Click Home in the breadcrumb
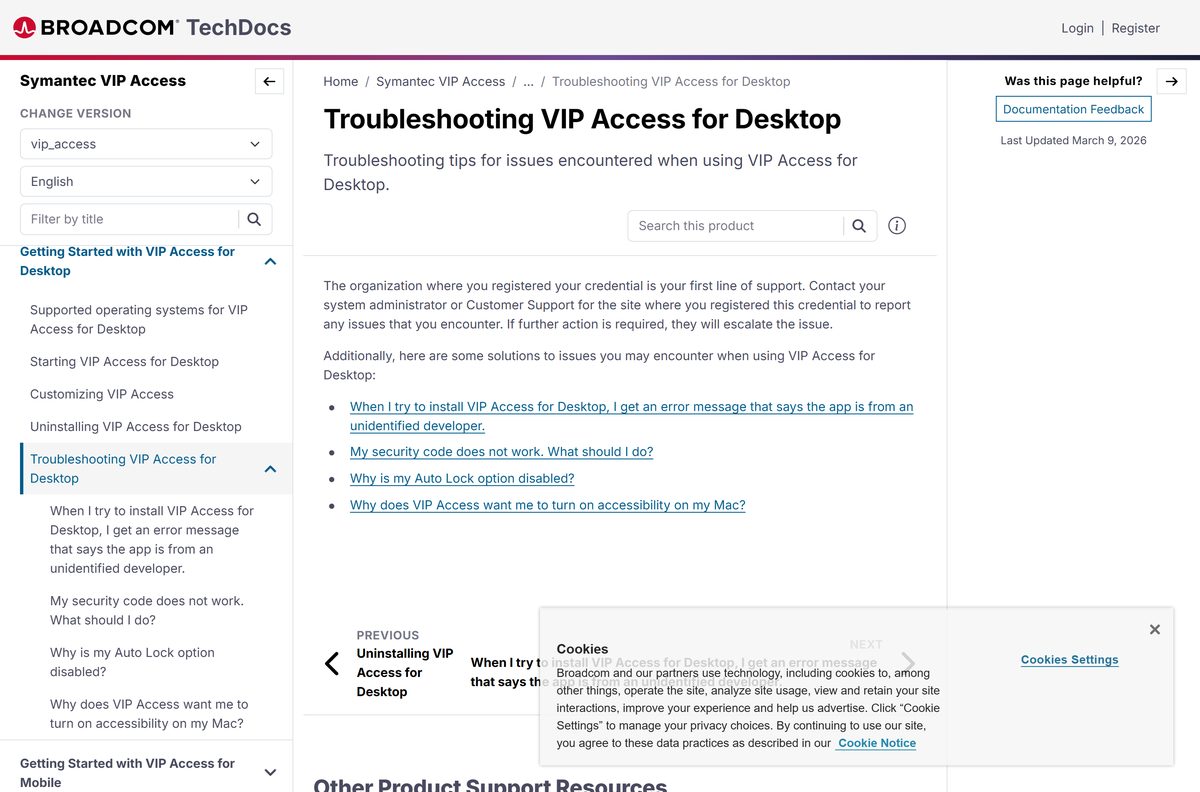The width and height of the screenshot is (1200, 792). [x=341, y=82]
